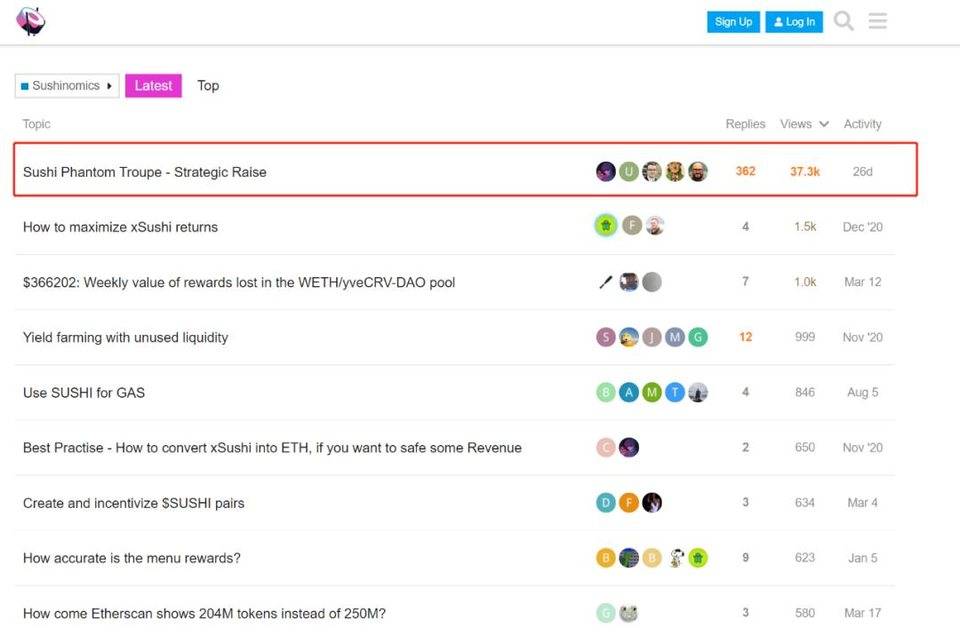Image resolution: width=960 pixels, height=636 pixels.
Task: Click F avatar in xSushi returns row
Action: click(632, 226)
